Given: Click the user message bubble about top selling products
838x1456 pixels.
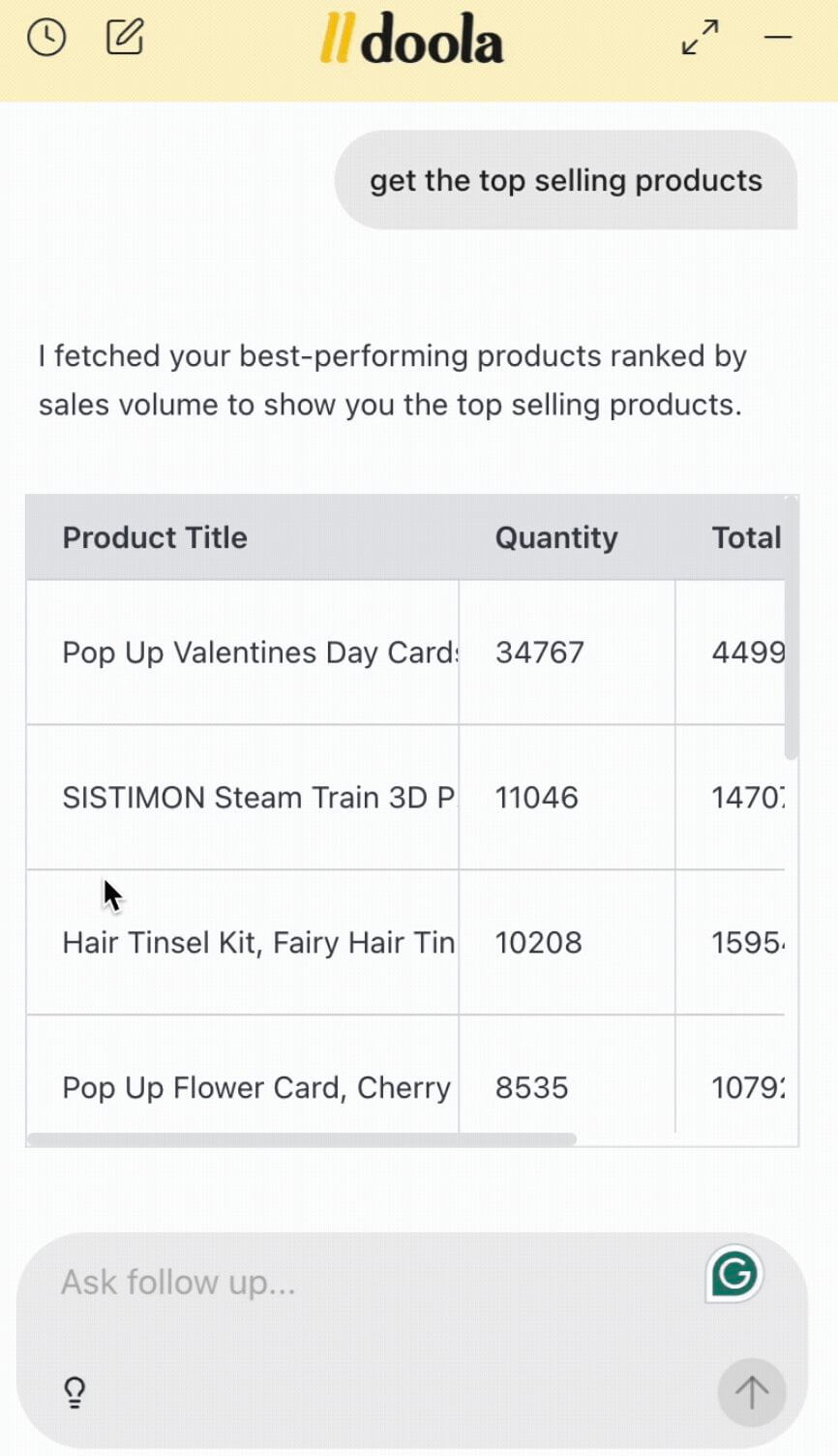Looking at the screenshot, I should point(566,181).
